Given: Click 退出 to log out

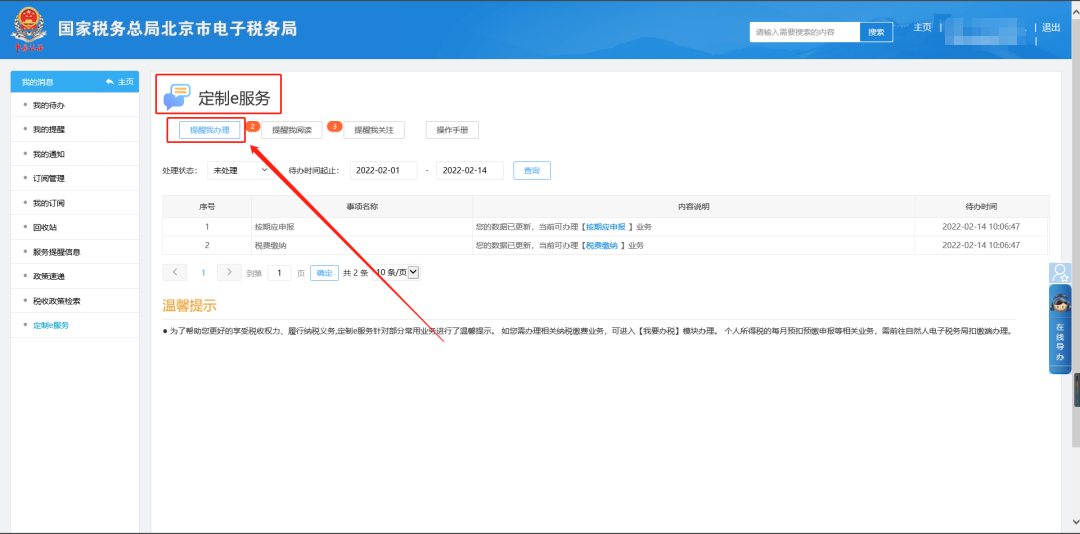Looking at the screenshot, I should [1051, 28].
